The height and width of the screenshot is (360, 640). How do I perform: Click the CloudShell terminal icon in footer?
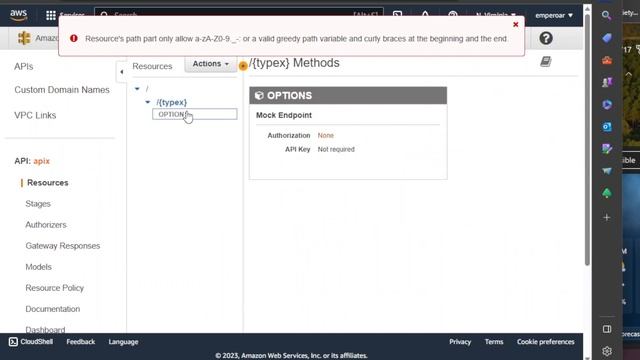tap(13, 342)
